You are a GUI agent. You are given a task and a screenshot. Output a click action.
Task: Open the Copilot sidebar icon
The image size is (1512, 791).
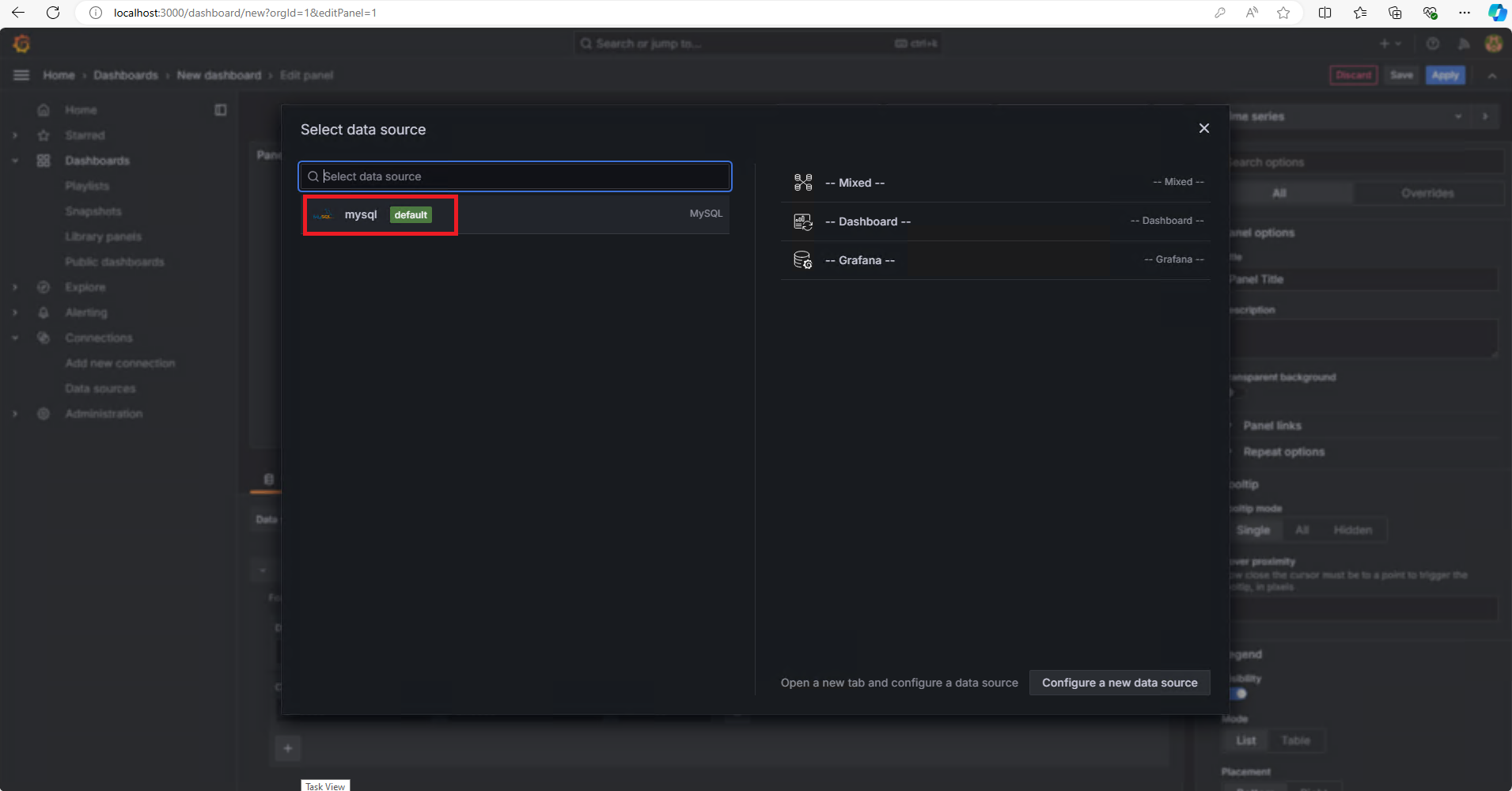1497,13
